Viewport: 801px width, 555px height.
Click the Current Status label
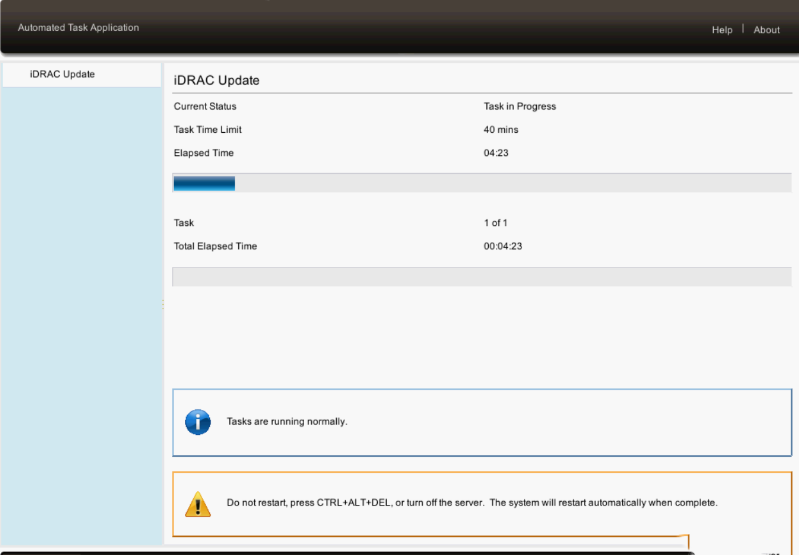click(205, 106)
